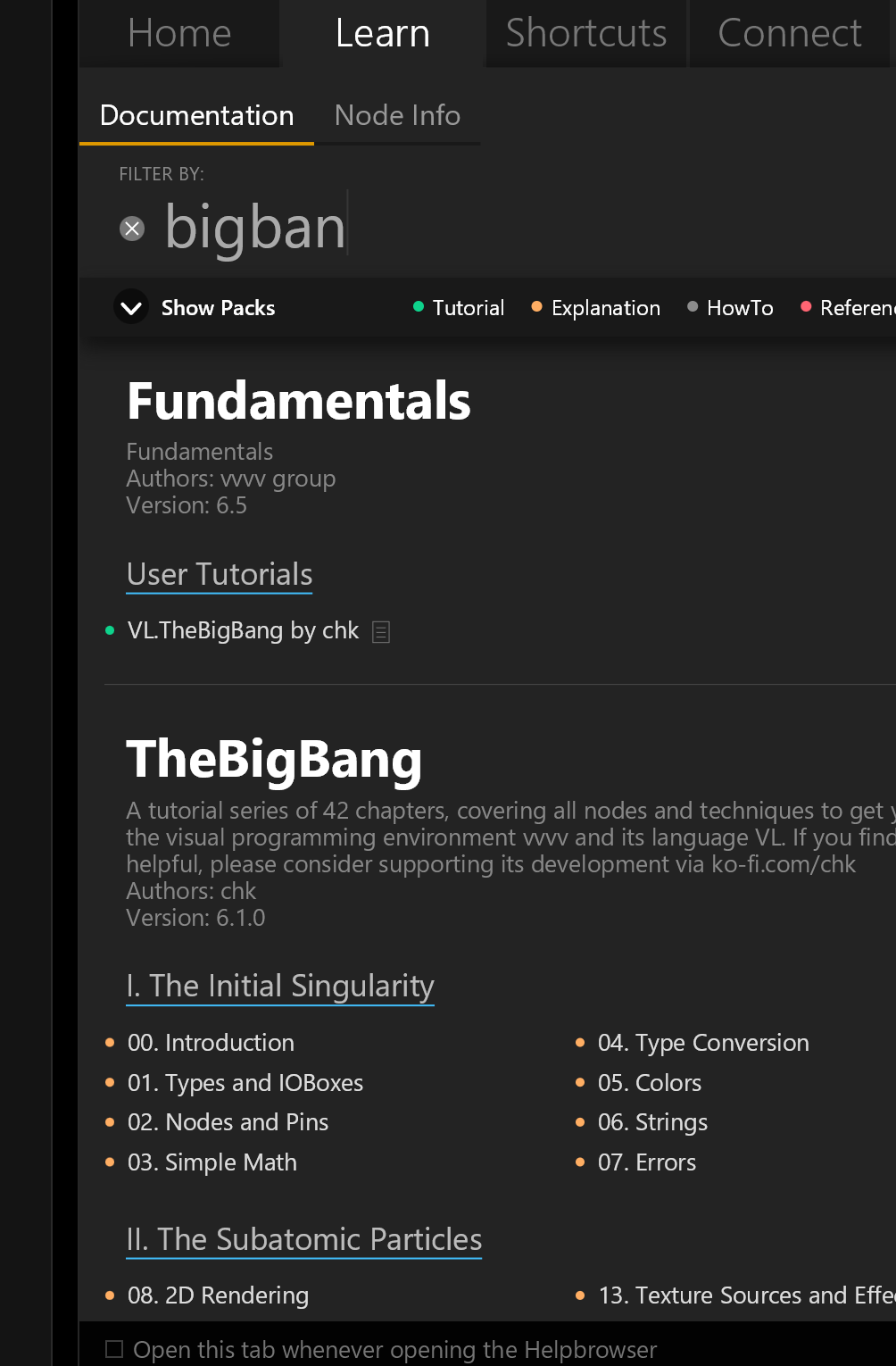896x1366 pixels.
Task: Toggle the HowTo category filter
Action: [731, 308]
